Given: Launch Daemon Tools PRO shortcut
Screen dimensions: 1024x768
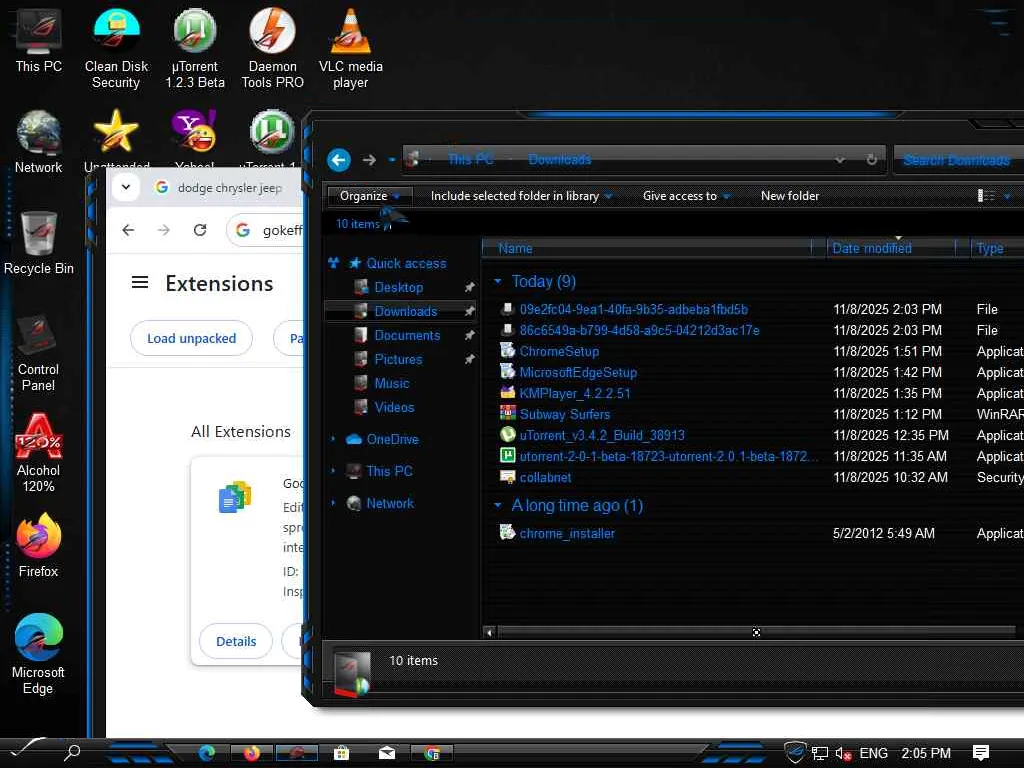Looking at the screenshot, I should click(x=272, y=48).
